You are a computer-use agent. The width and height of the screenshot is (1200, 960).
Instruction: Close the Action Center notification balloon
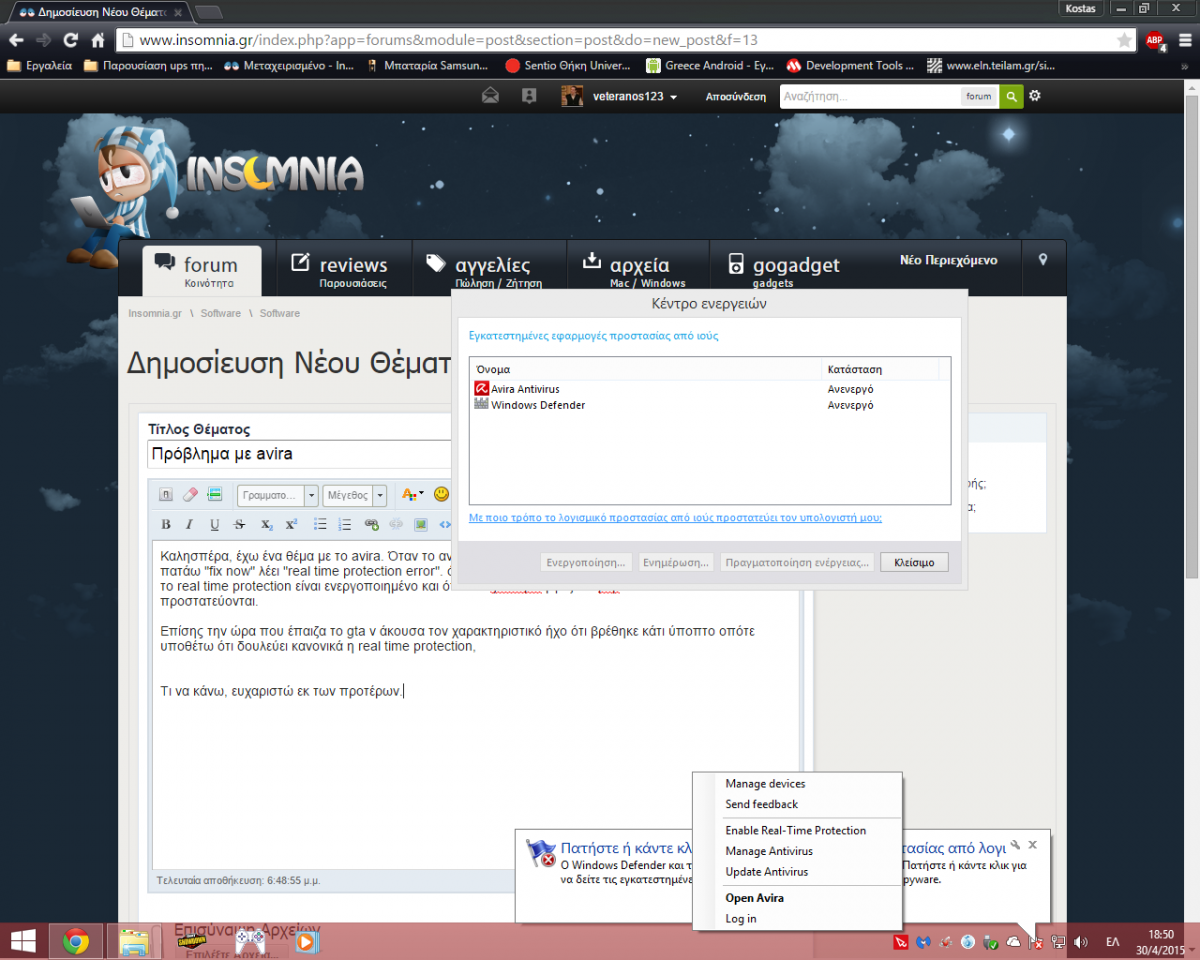[1033, 845]
